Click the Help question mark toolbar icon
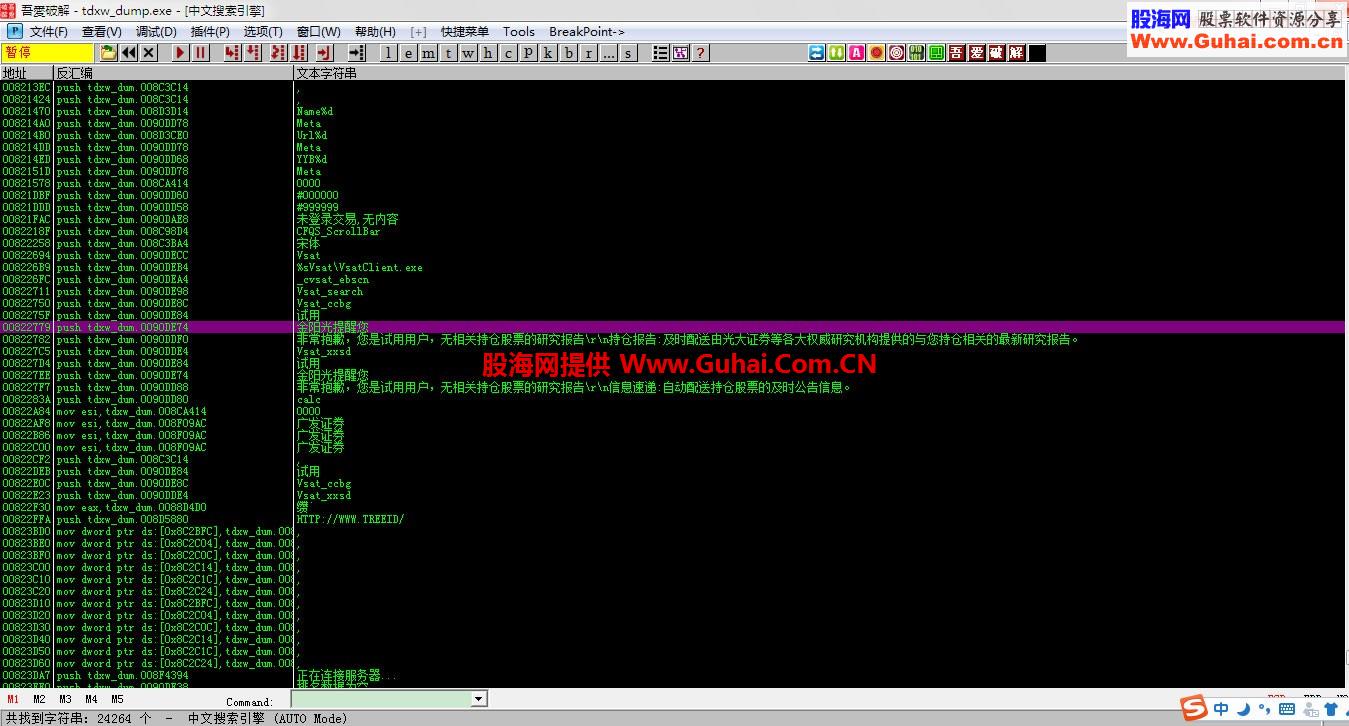1349x726 pixels. tap(701, 53)
